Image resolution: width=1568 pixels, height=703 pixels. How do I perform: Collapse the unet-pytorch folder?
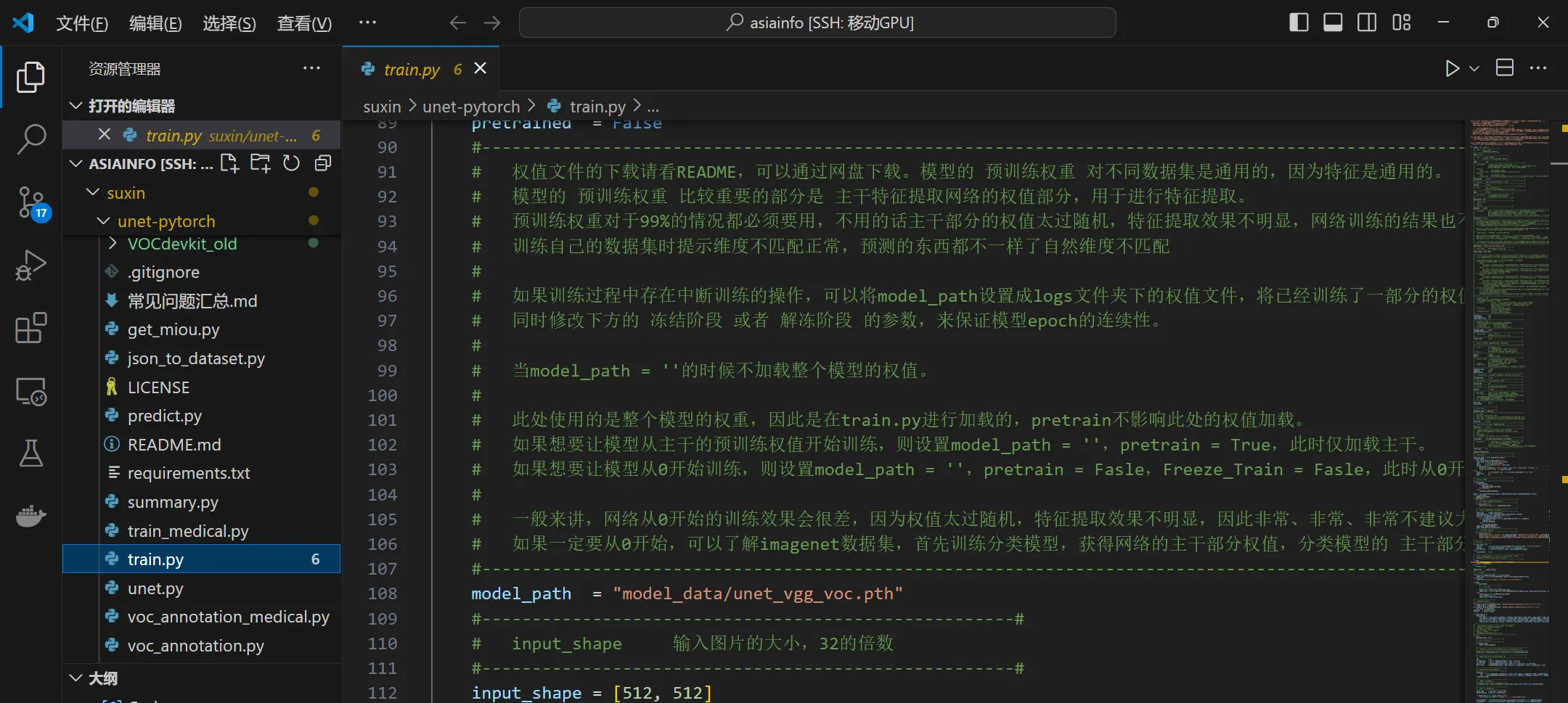click(x=102, y=221)
